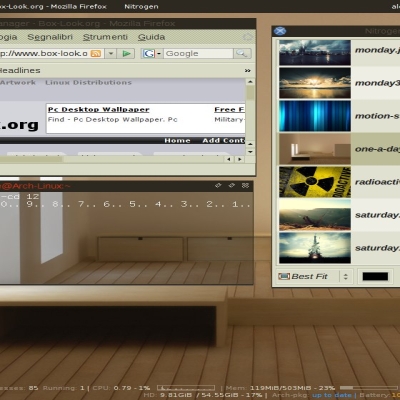Click the Add Content link
This screenshot has height=400, width=400.
tap(223, 140)
